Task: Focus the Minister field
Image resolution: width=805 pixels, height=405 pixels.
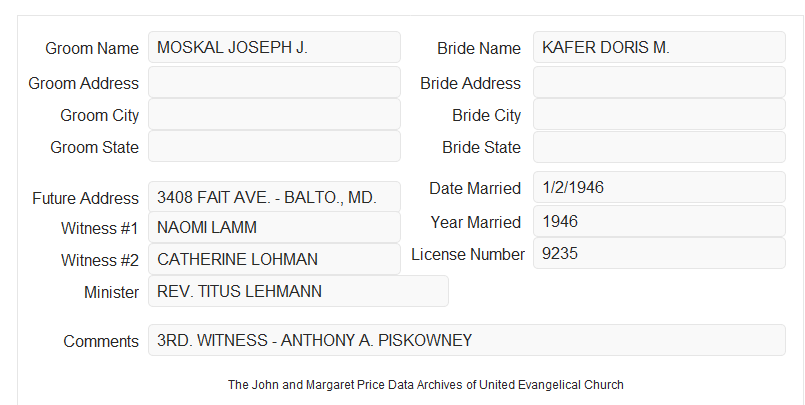Action: [x=298, y=291]
